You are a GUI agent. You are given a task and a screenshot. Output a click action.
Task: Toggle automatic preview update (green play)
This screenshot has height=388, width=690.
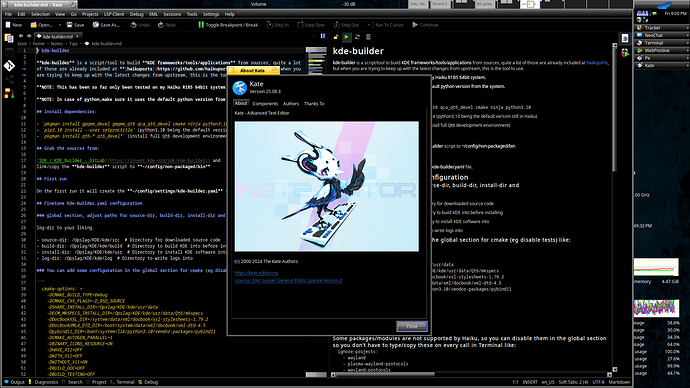click(x=347, y=37)
